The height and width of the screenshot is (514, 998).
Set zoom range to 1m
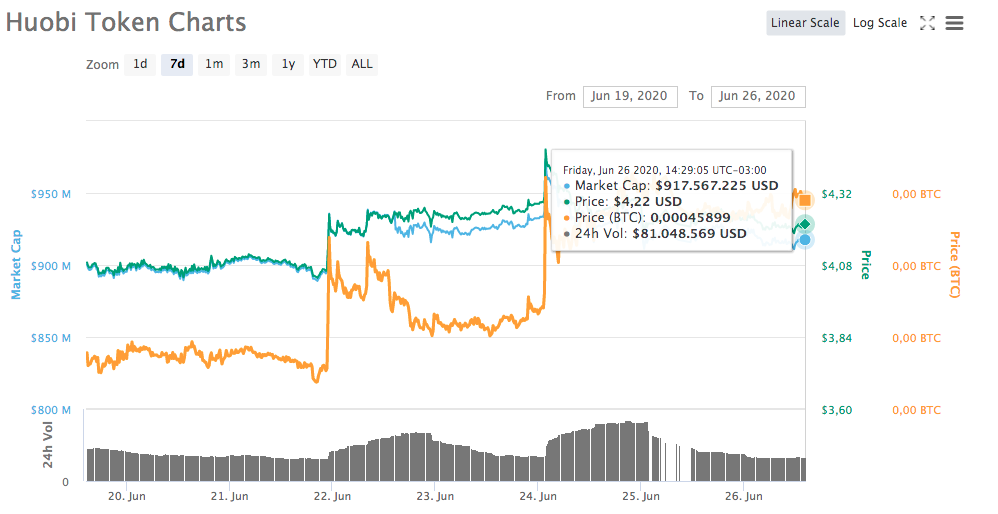pos(214,64)
